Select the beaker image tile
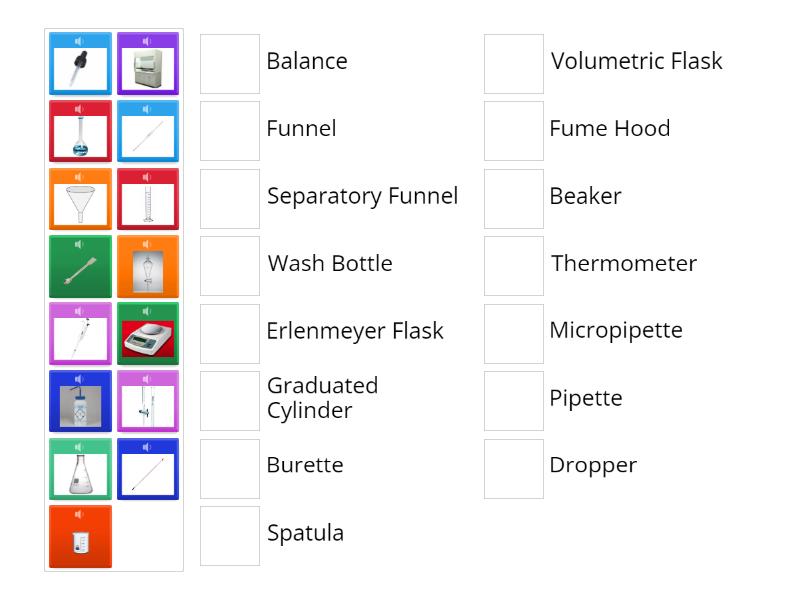800x600 pixels. point(80,534)
